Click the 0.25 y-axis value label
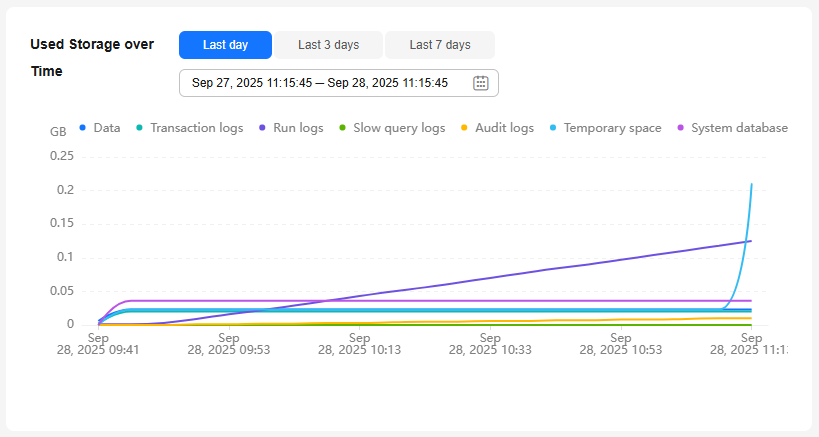819x437 pixels. 61,156
